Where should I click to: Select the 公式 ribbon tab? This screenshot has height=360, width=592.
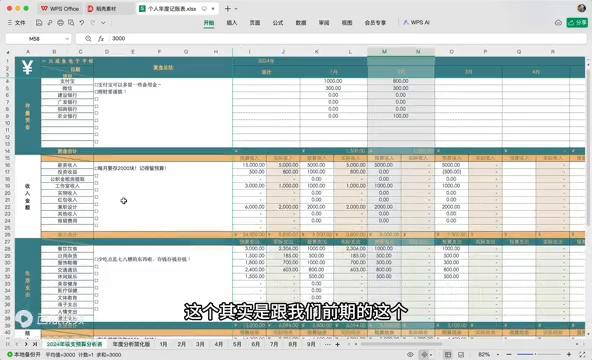(278, 23)
